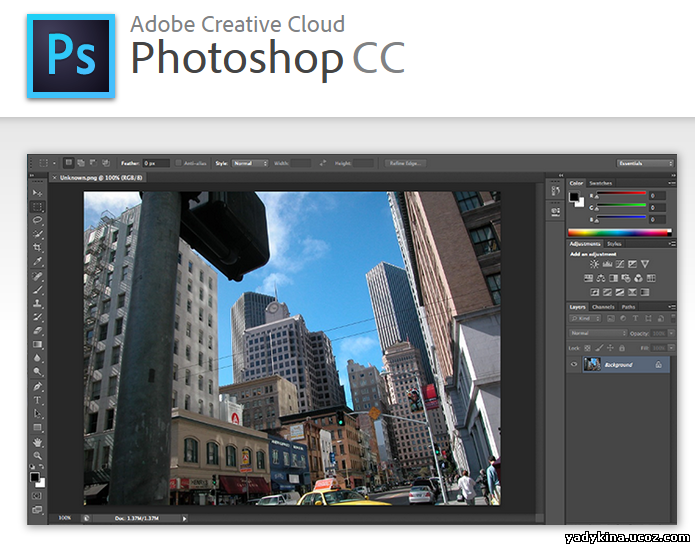Select the Eraser tool
Screen dimensions: 695x547
tap(37, 331)
